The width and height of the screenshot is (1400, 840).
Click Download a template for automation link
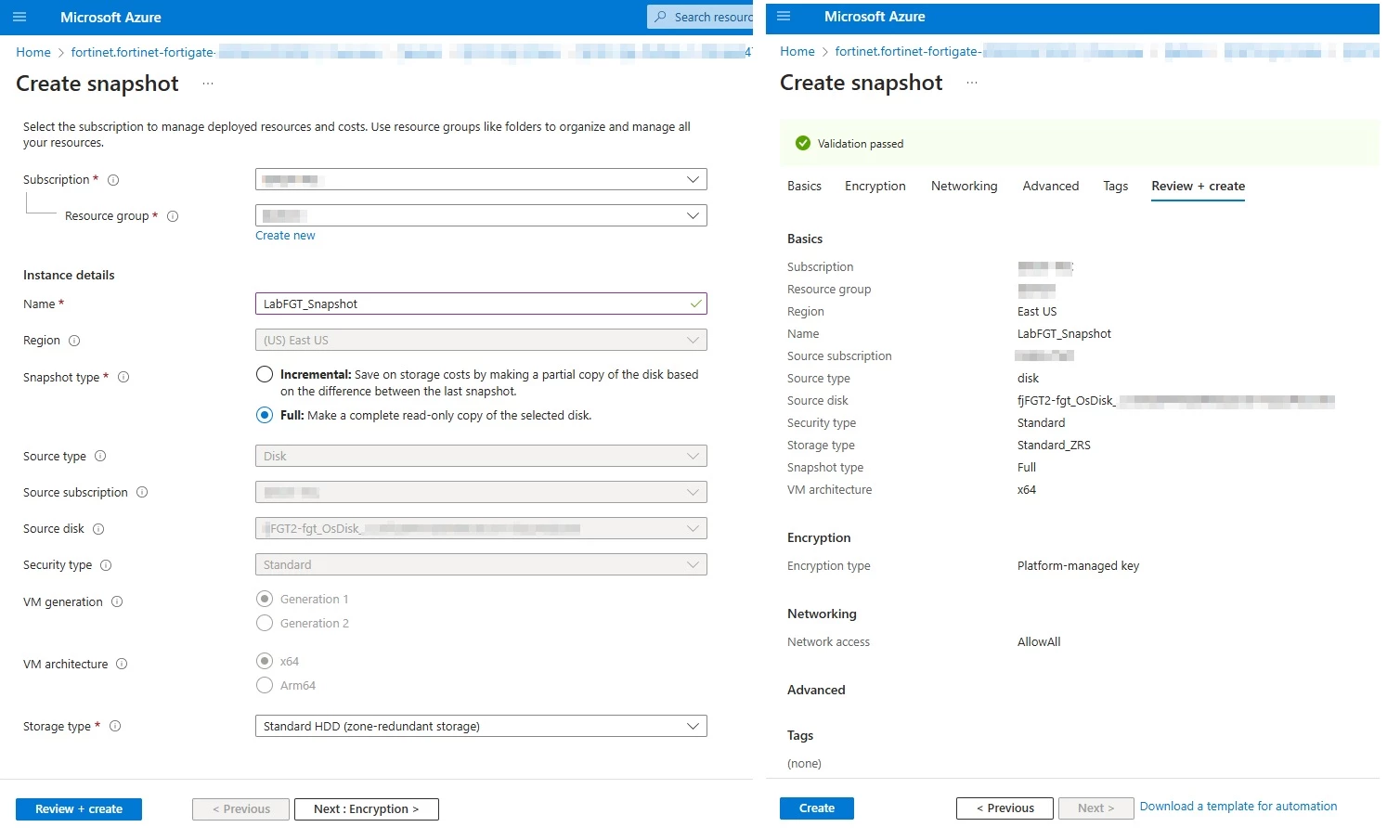[x=1238, y=807]
